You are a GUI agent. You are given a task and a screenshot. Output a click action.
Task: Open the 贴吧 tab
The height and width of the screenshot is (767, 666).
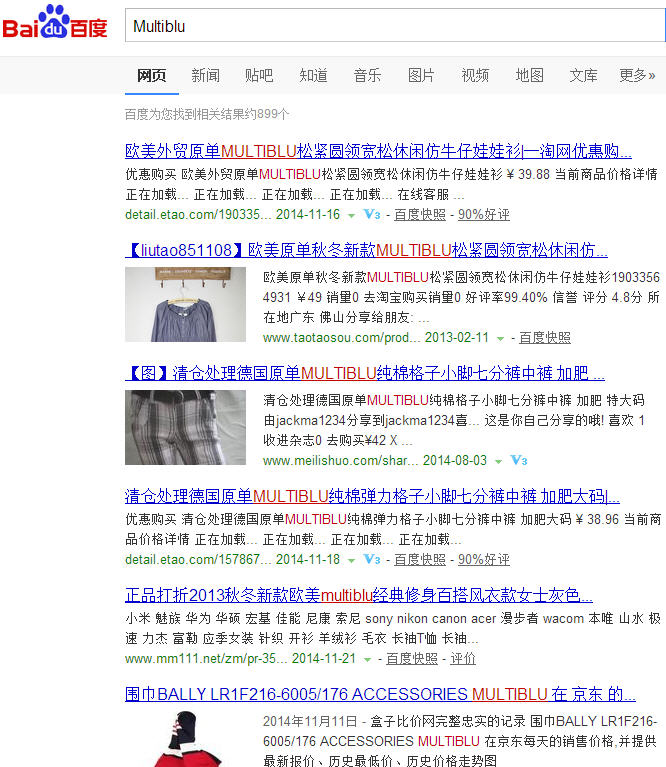click(x=259, y=75)
